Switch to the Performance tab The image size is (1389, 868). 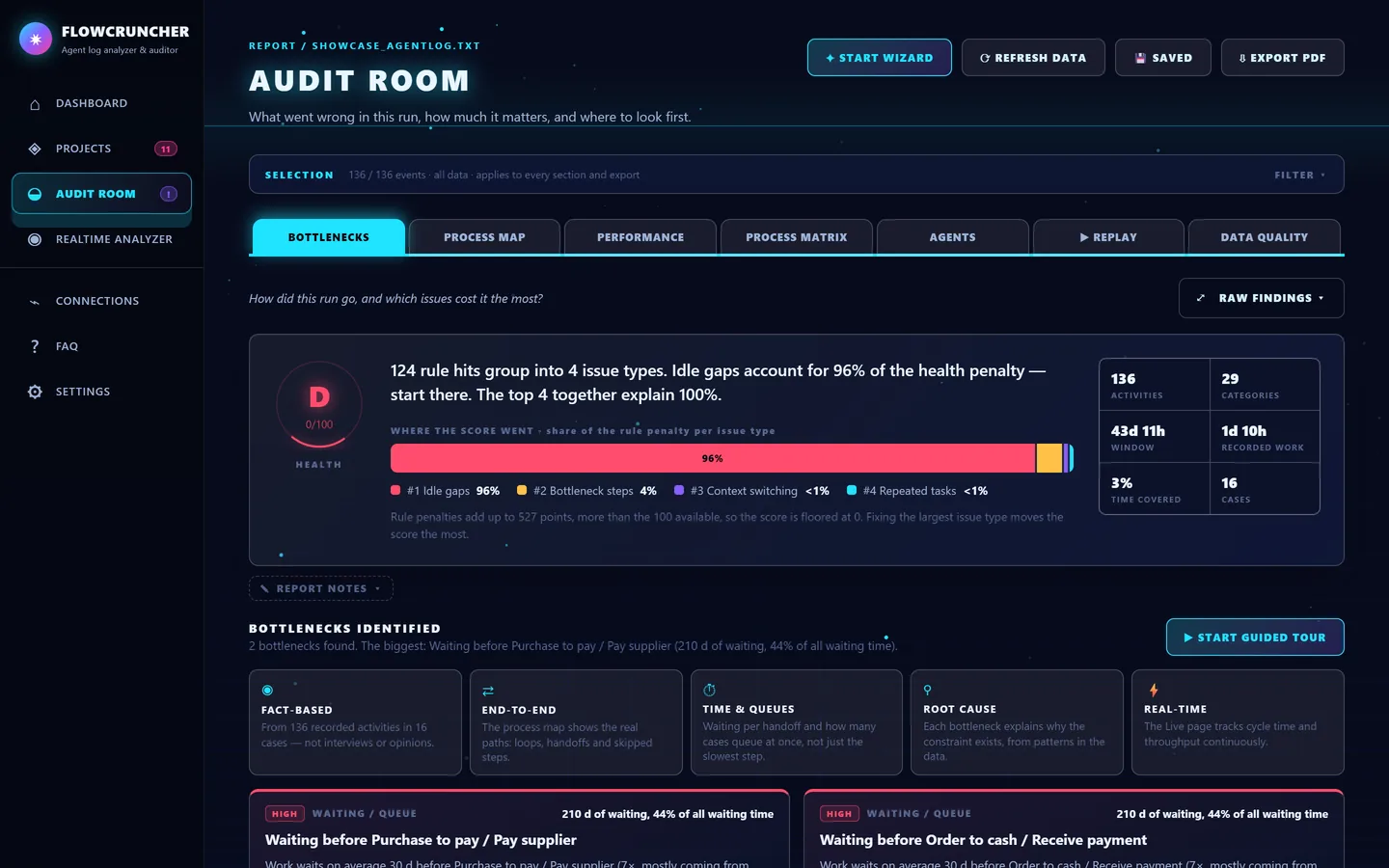(x=640, y=237)
